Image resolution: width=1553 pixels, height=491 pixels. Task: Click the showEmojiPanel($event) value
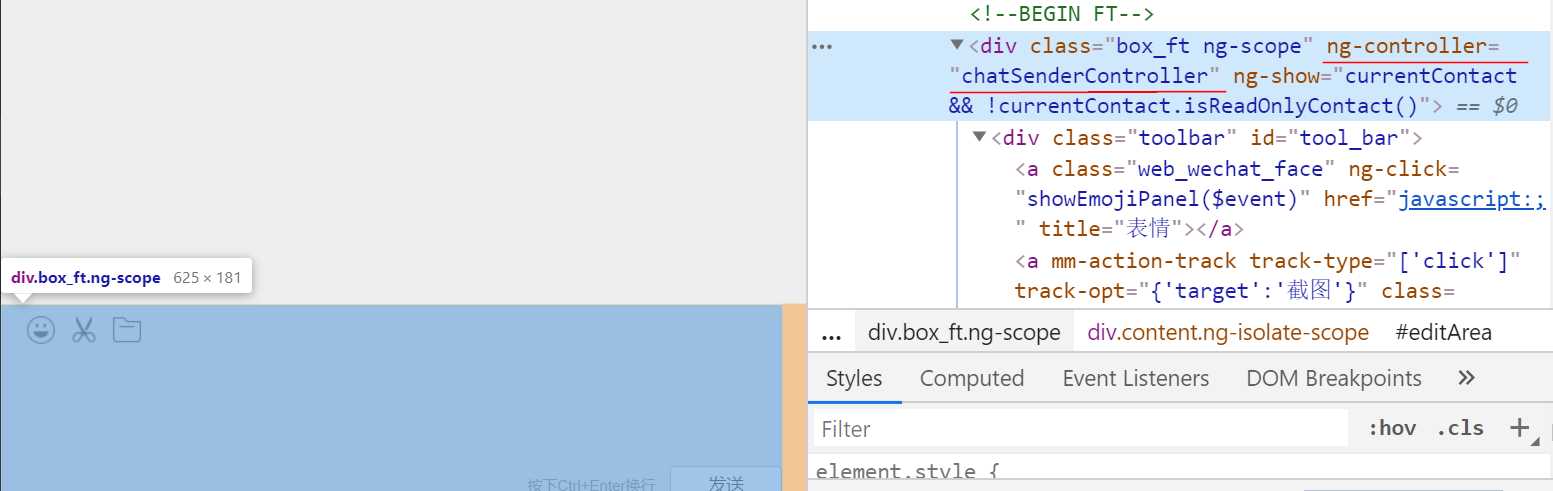click(x=1163, y=199)
